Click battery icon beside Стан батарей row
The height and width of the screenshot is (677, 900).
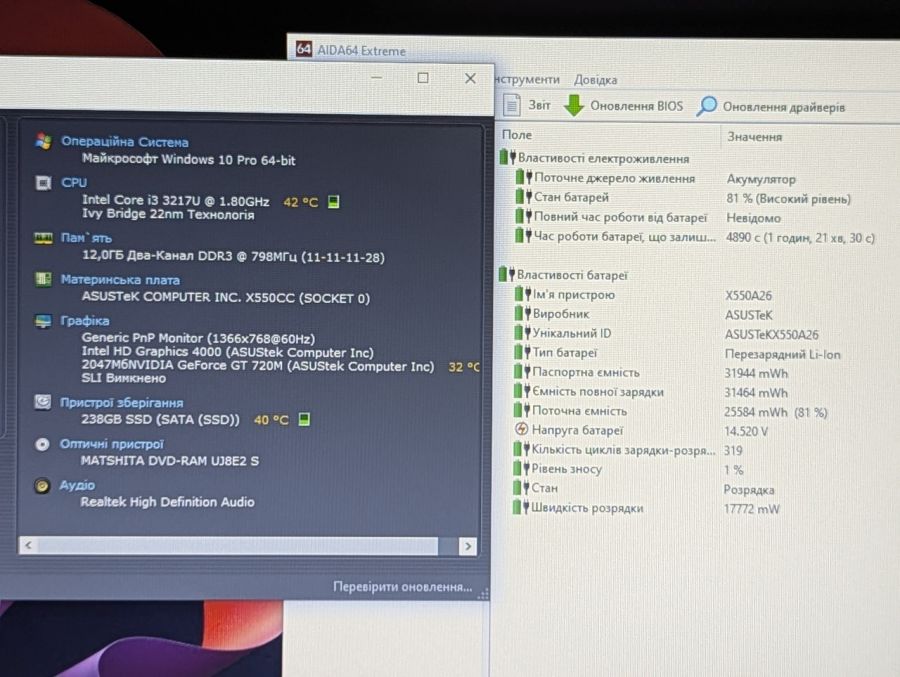click(x=523, y=196)
